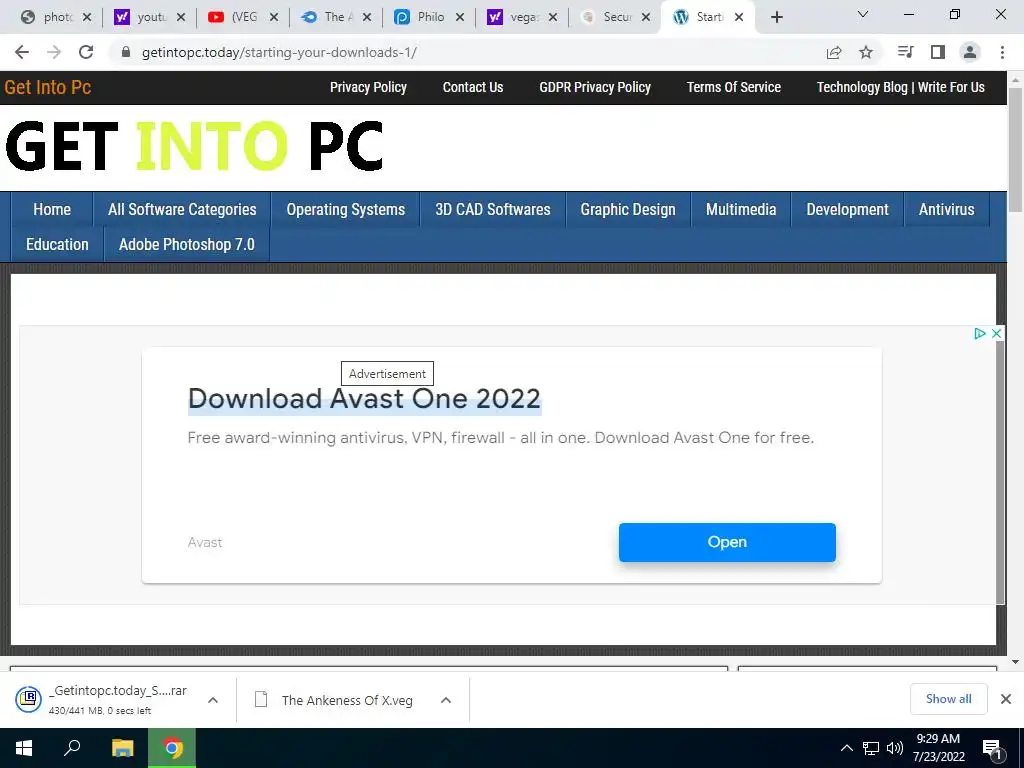Switch to the Yahoo 'vega' tab
Viewport: 1024px width, 768px height.
[x=522, y=17]
